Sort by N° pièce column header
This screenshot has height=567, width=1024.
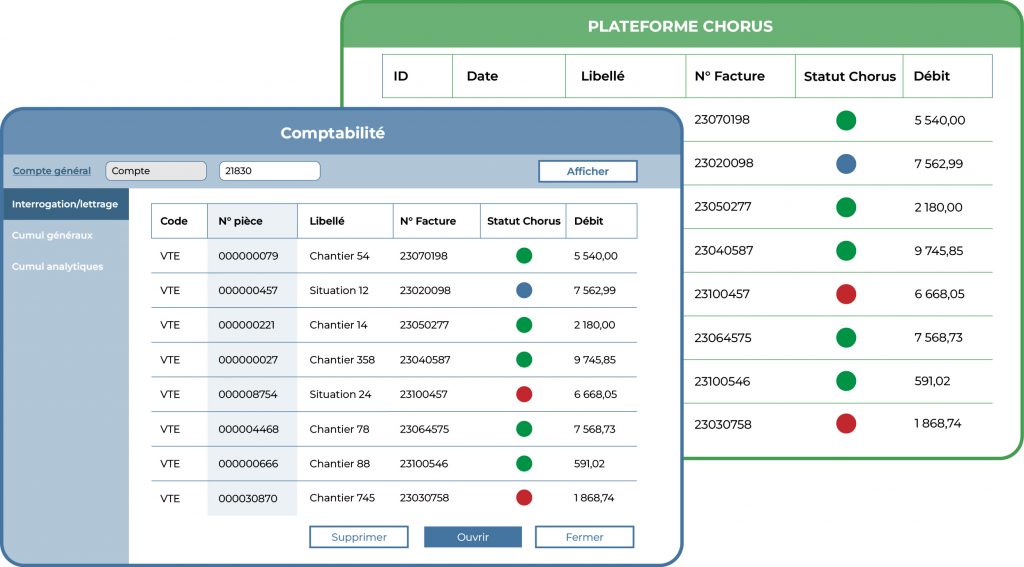pyautogui.click(x=253, y=221)
